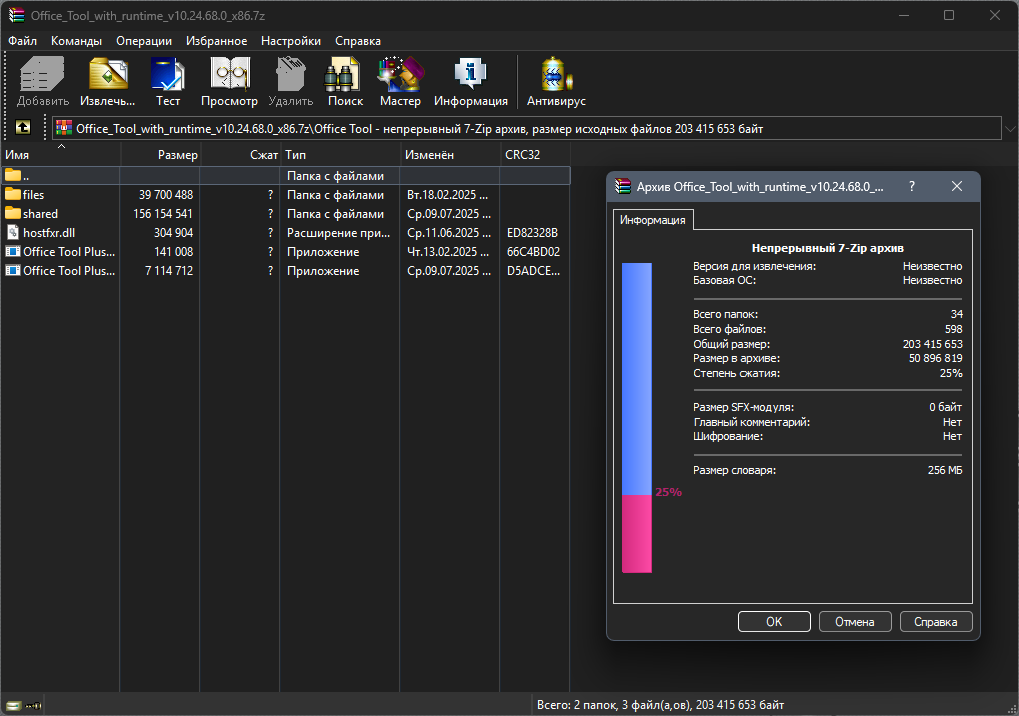Click the Добавить toolbar icon
This screenshot has width=1019, height=716.
pos(42,73)
